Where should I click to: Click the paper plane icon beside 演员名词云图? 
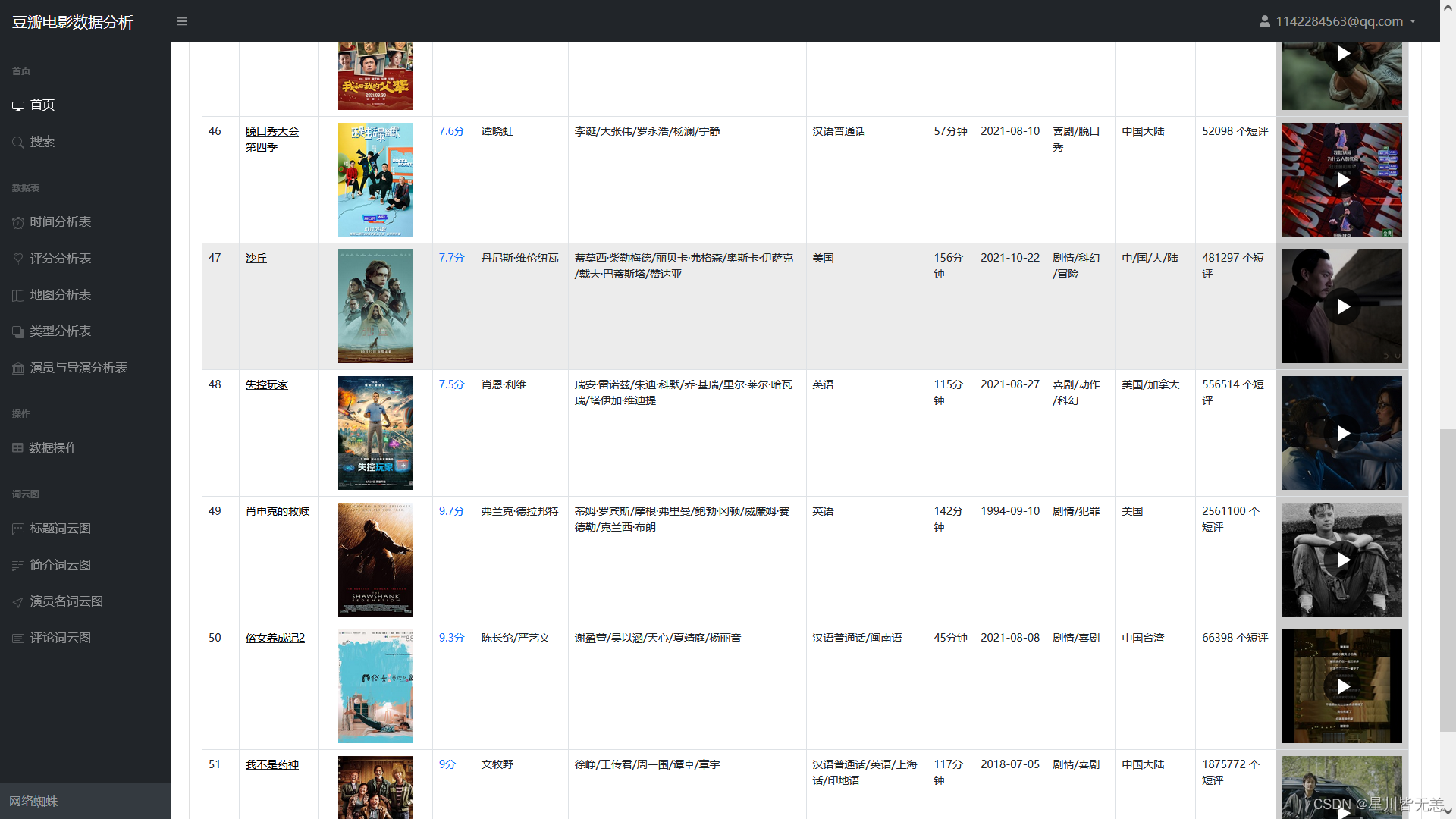[x=18, y=601]
